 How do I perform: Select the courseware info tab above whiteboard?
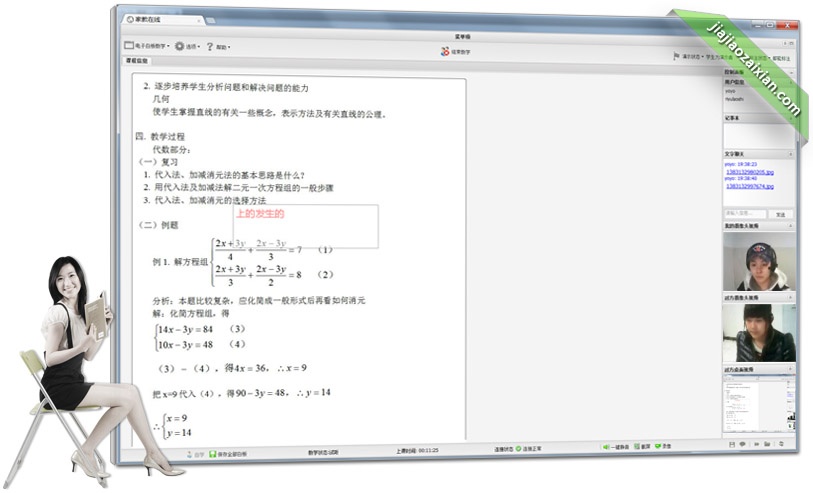(137, 61)
